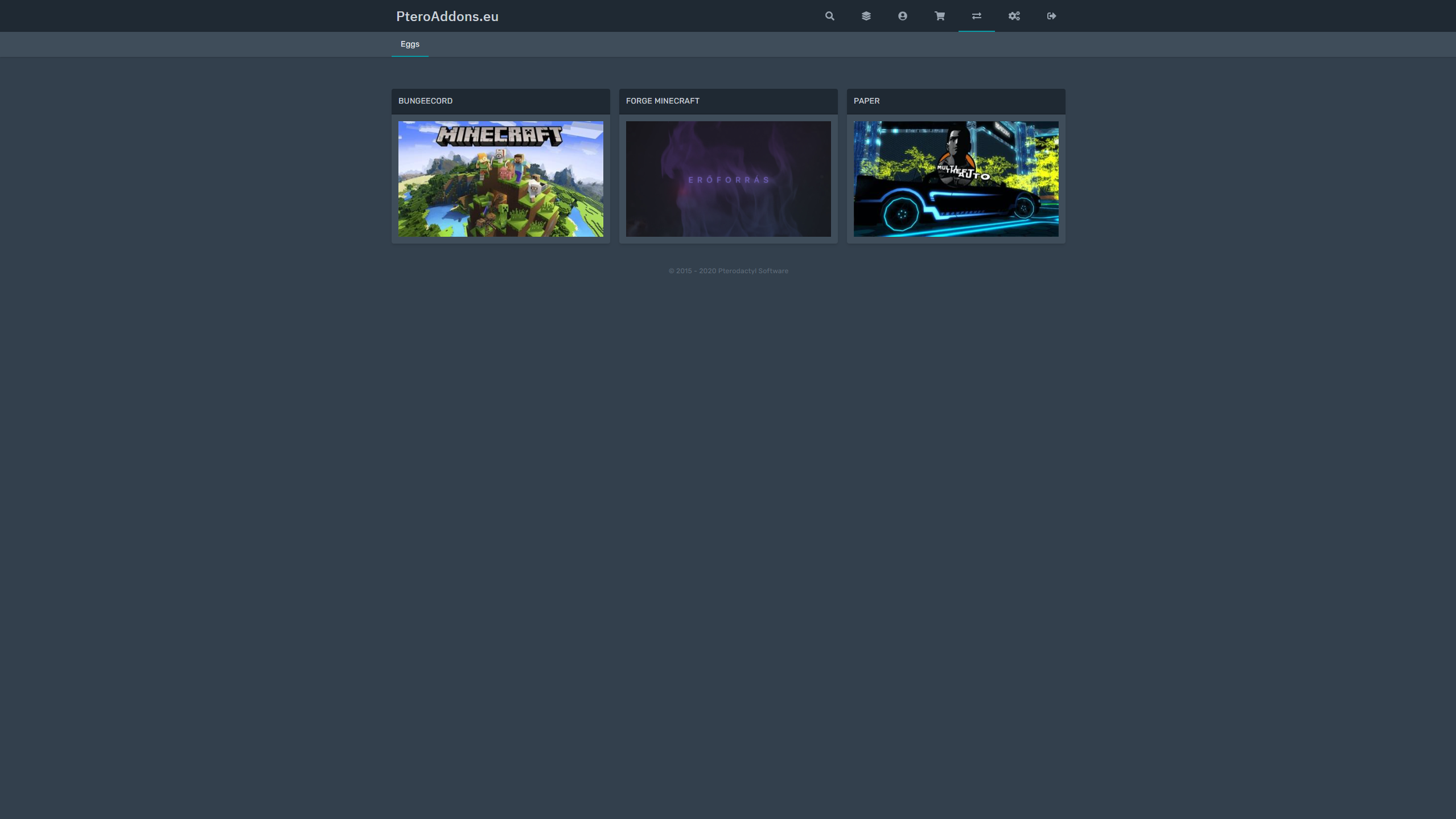Click the sign-out arrow icon
This screenshot has width=1456, height=819.
tap(1051, 16)
